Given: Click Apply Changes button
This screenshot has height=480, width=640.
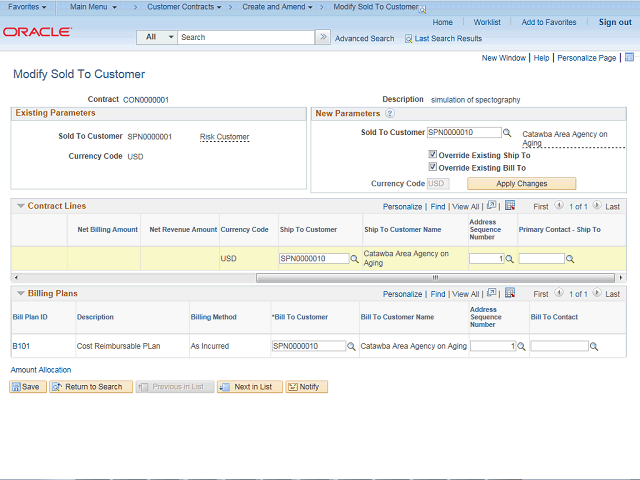Looking at the screenshot, I should coord(522,184).
